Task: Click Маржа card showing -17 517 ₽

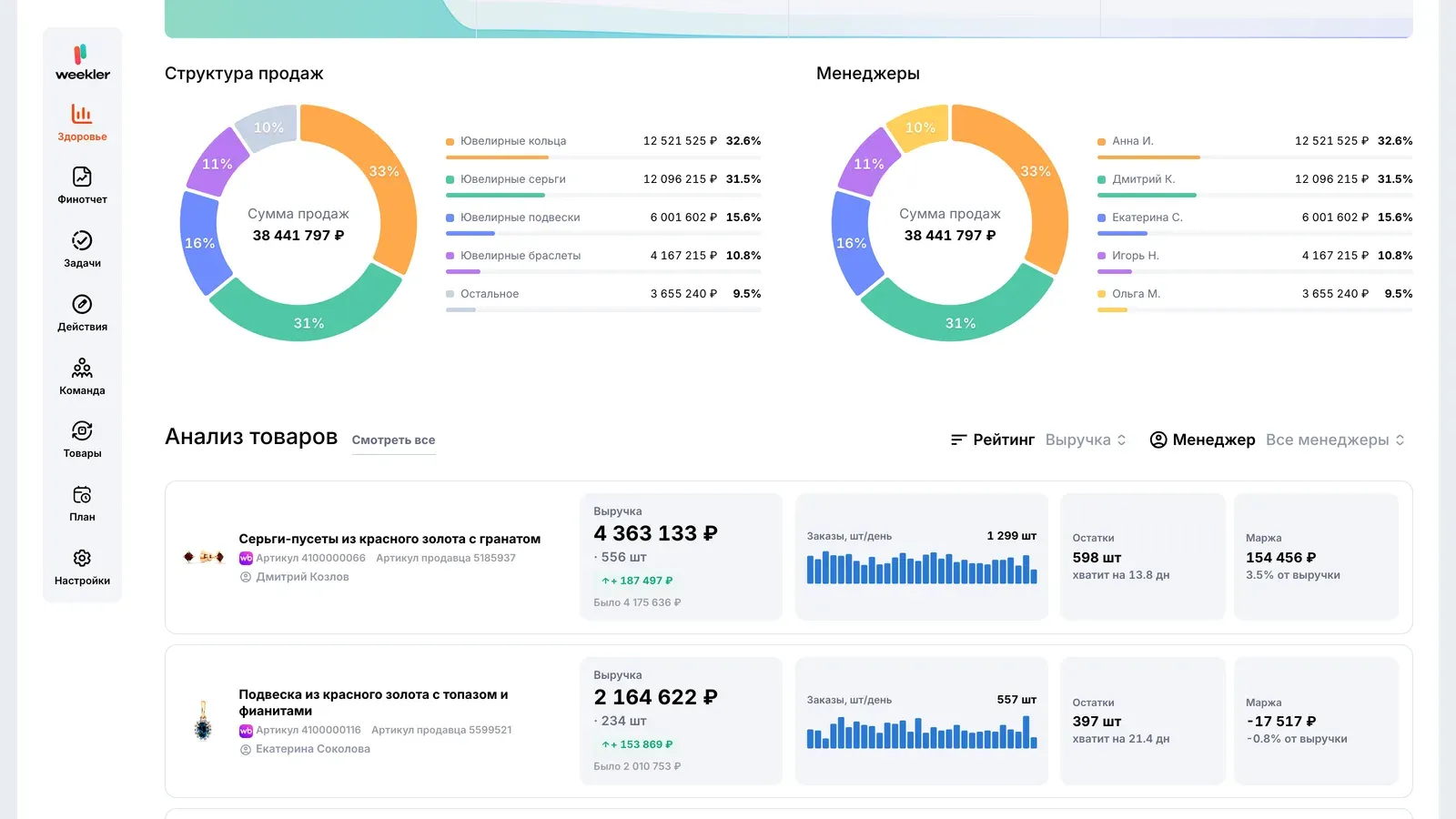Action: [1316, 721]
